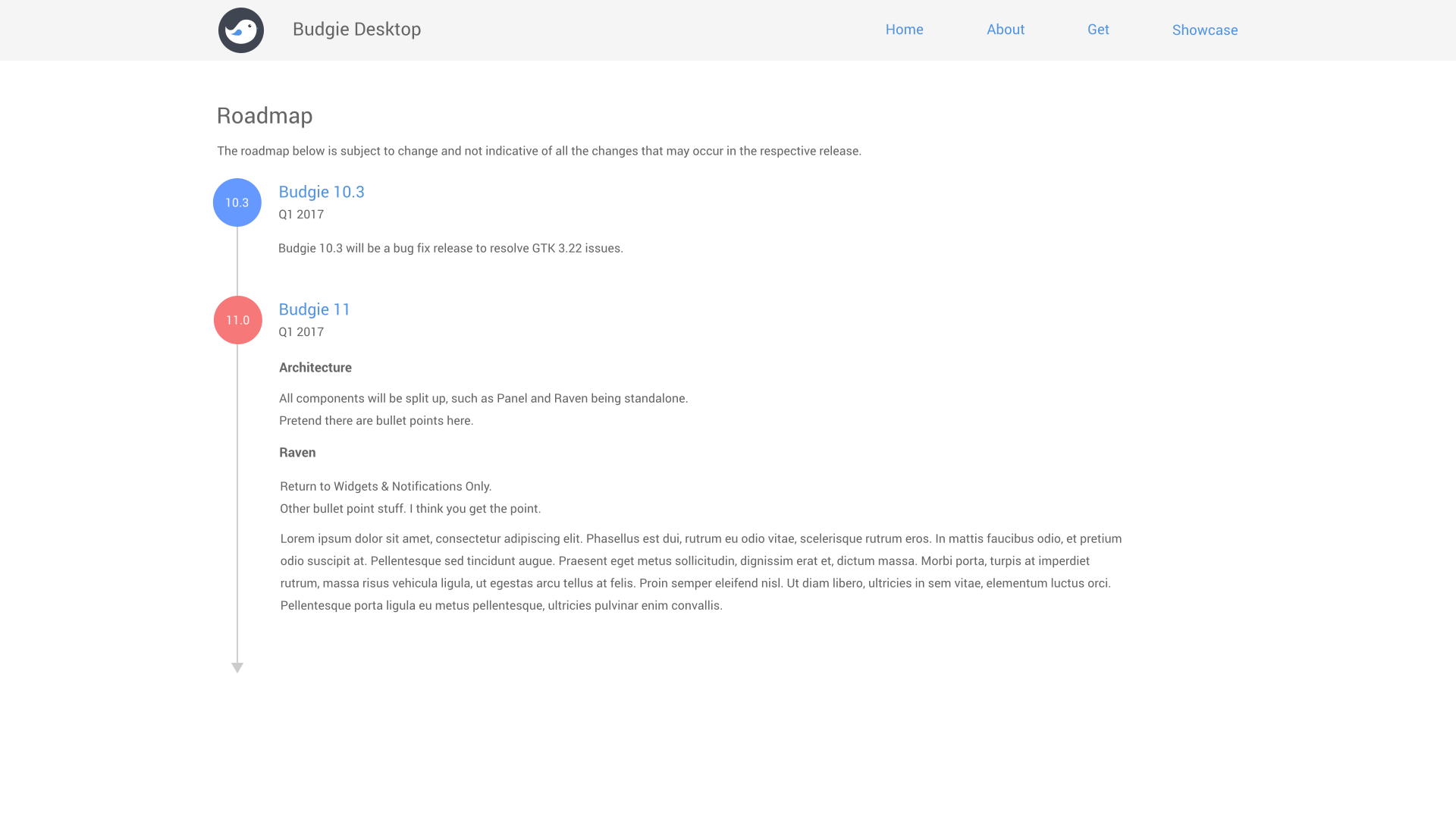
Task: Click the Q1 2017 date under Budgie 11
Action: click(301, 332)
